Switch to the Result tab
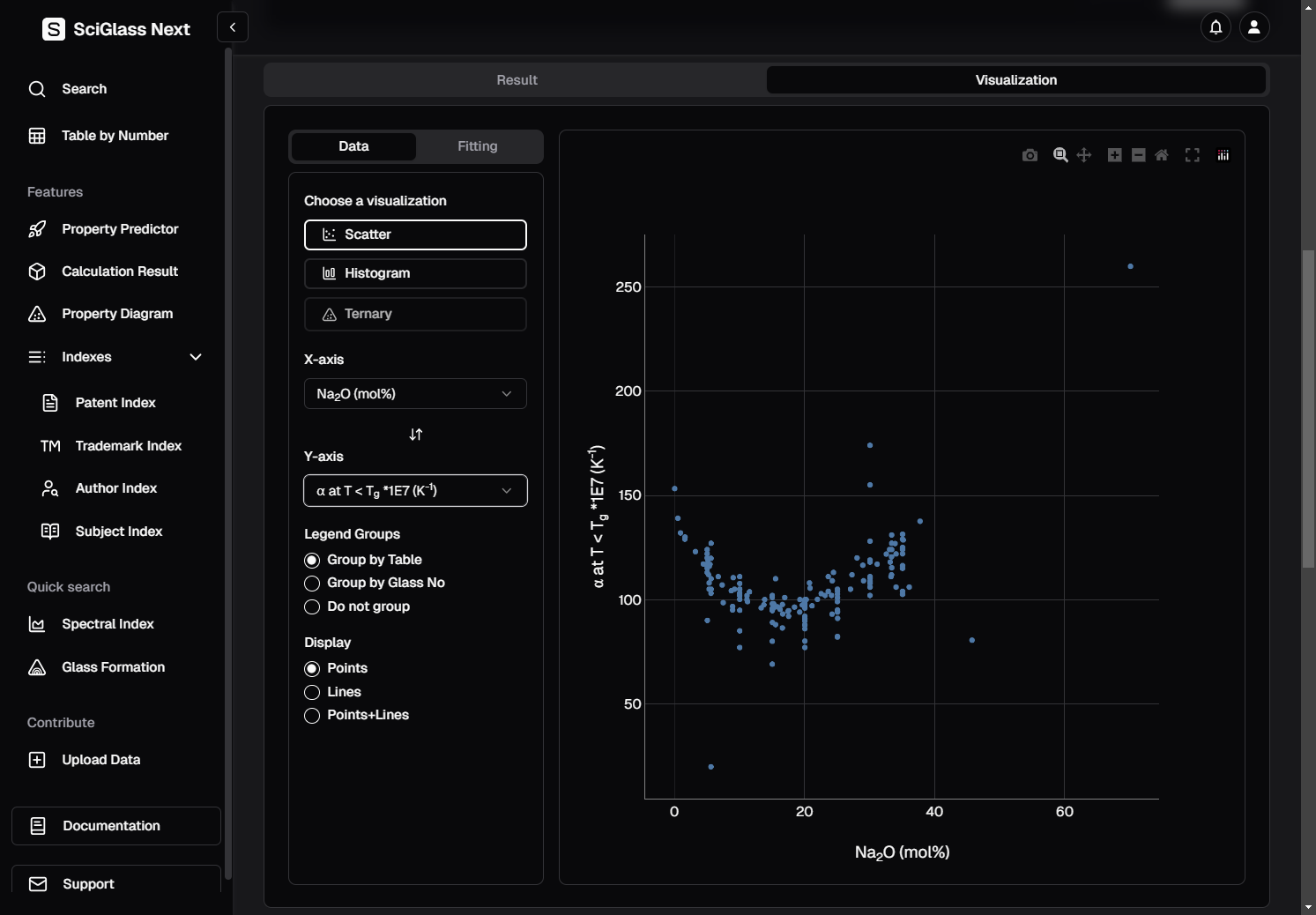 click(517, 80)
